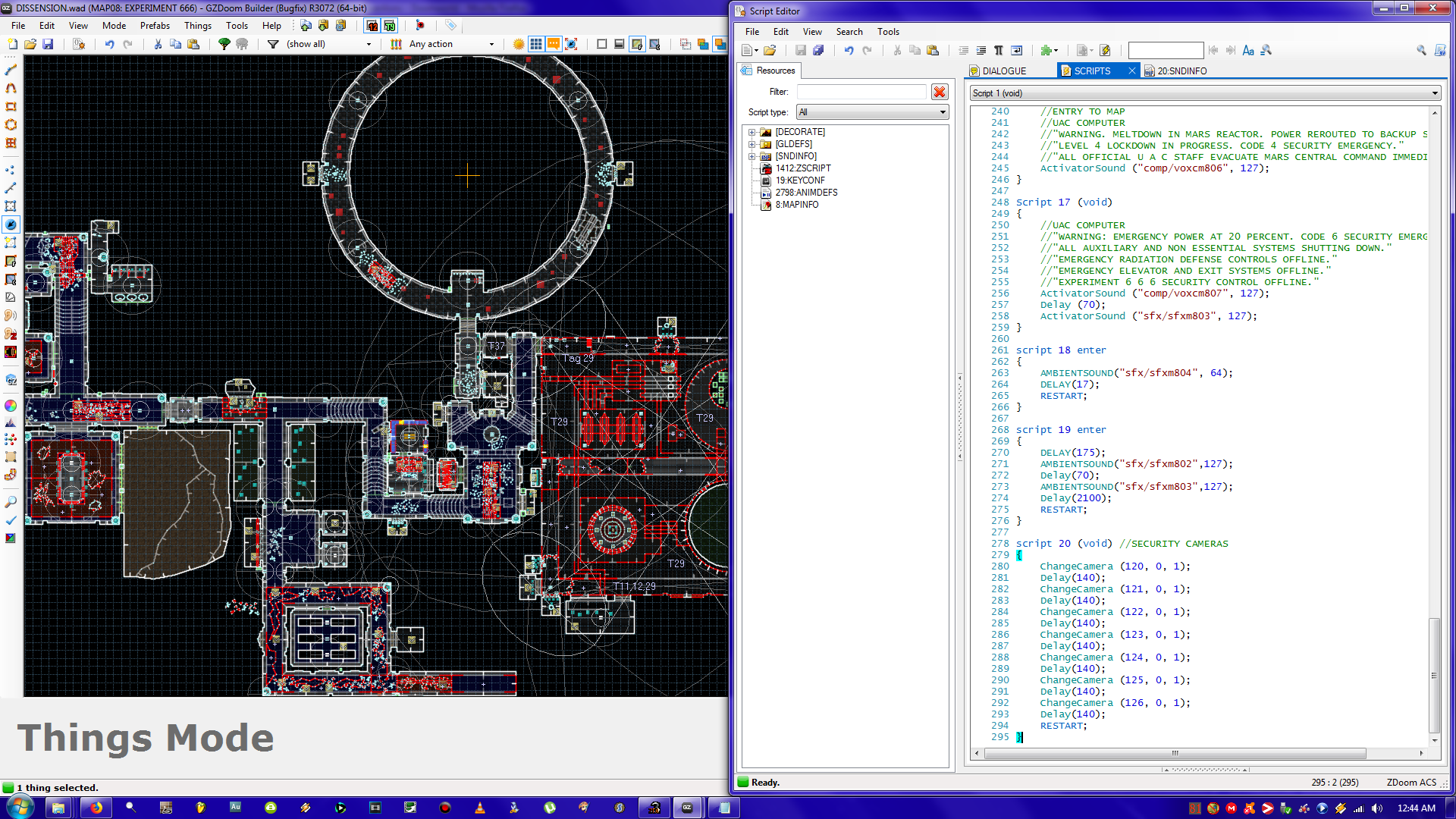Select 8:MAPINFO resource item
This screenshot has height=819, width=1456.
click(x=797, y=205)
